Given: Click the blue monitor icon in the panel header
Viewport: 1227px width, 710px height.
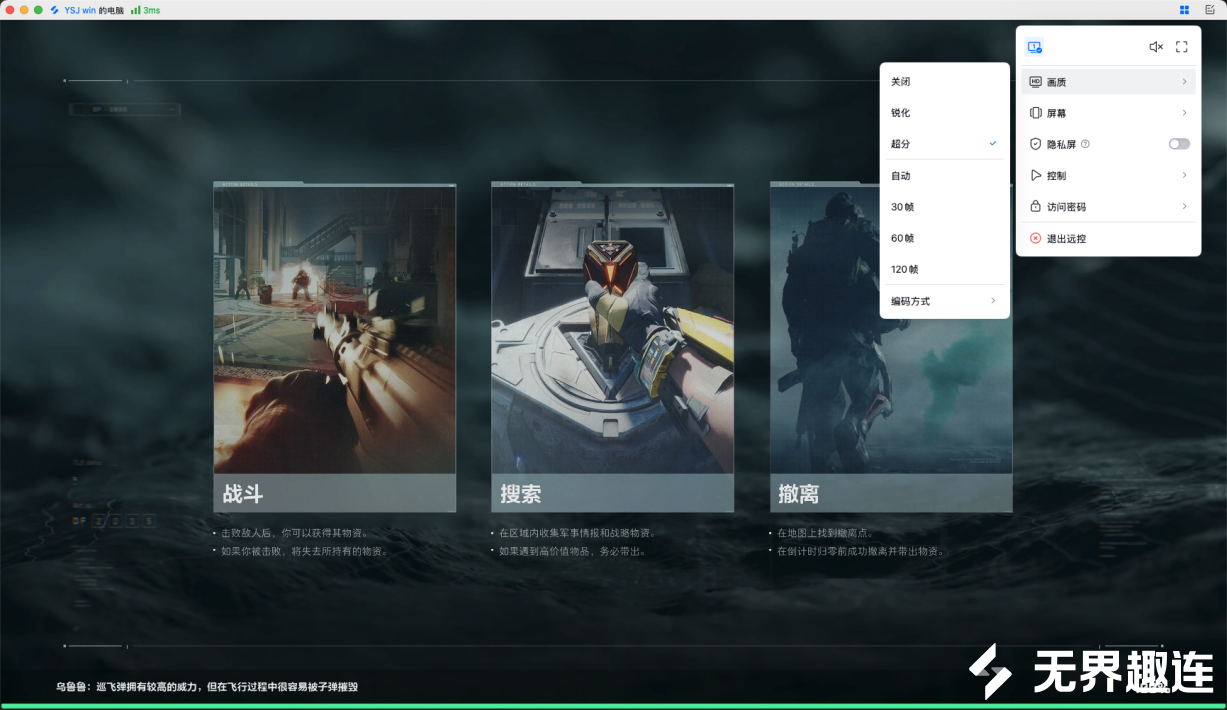Looking at the screenshot, I should [1034, 47].
